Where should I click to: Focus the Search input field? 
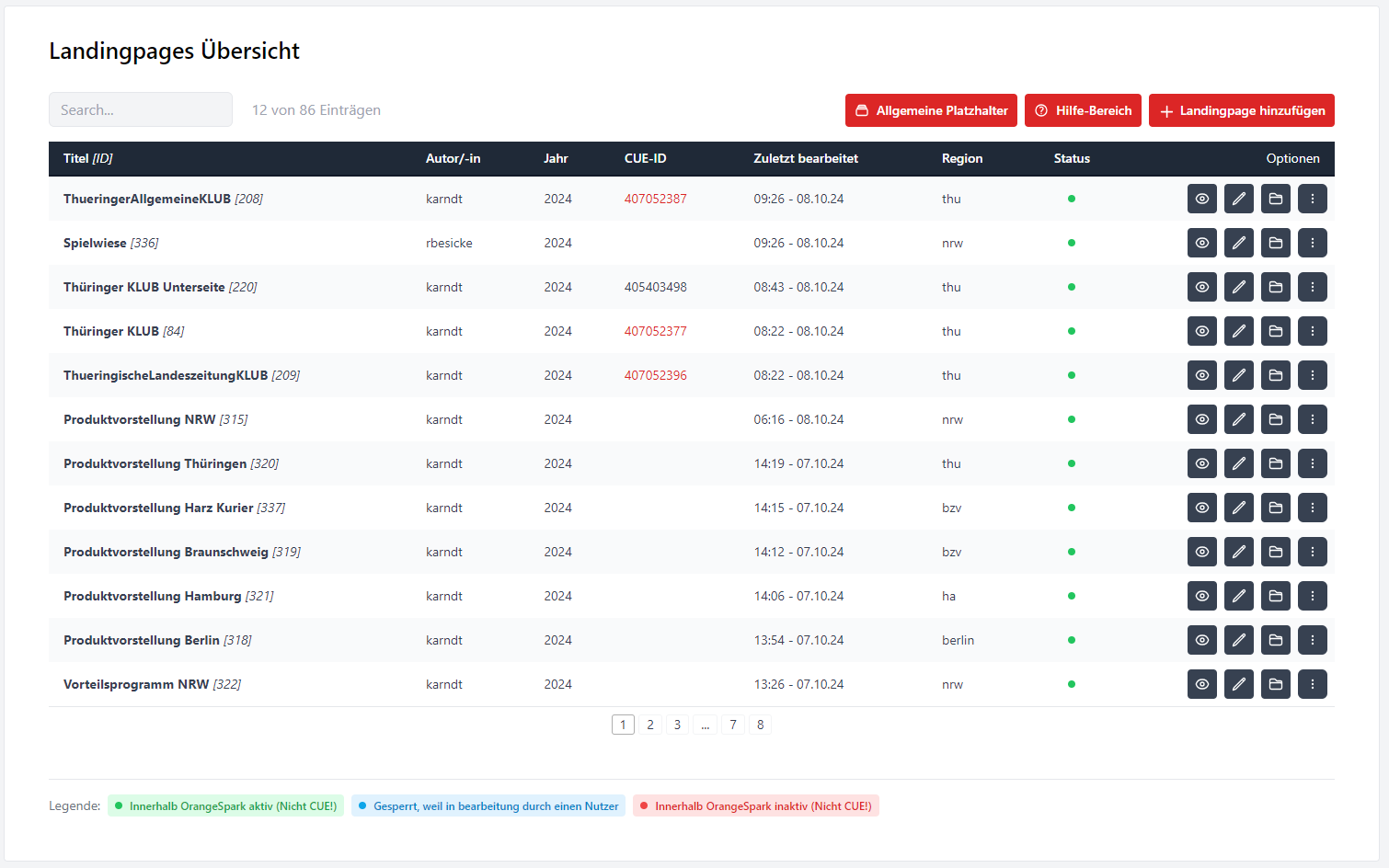click(141, 109)
